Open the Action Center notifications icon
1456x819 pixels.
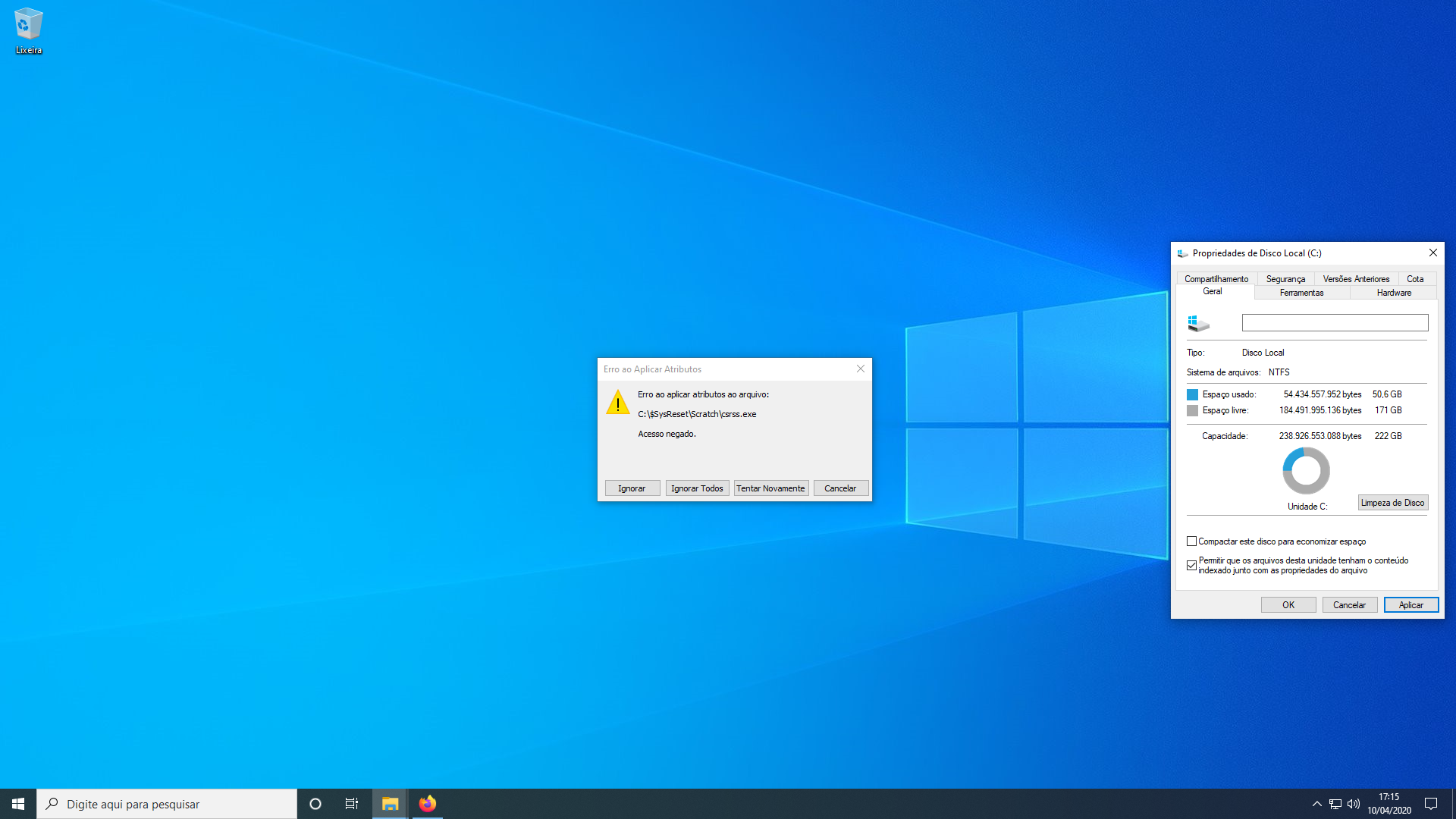[1431, 804]
